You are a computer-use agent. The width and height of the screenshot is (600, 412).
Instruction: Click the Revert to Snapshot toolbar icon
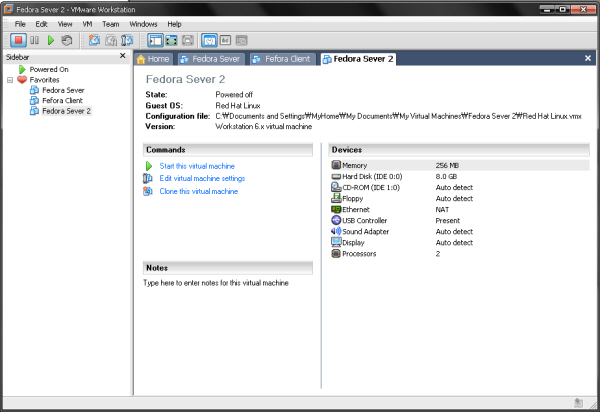111,40
